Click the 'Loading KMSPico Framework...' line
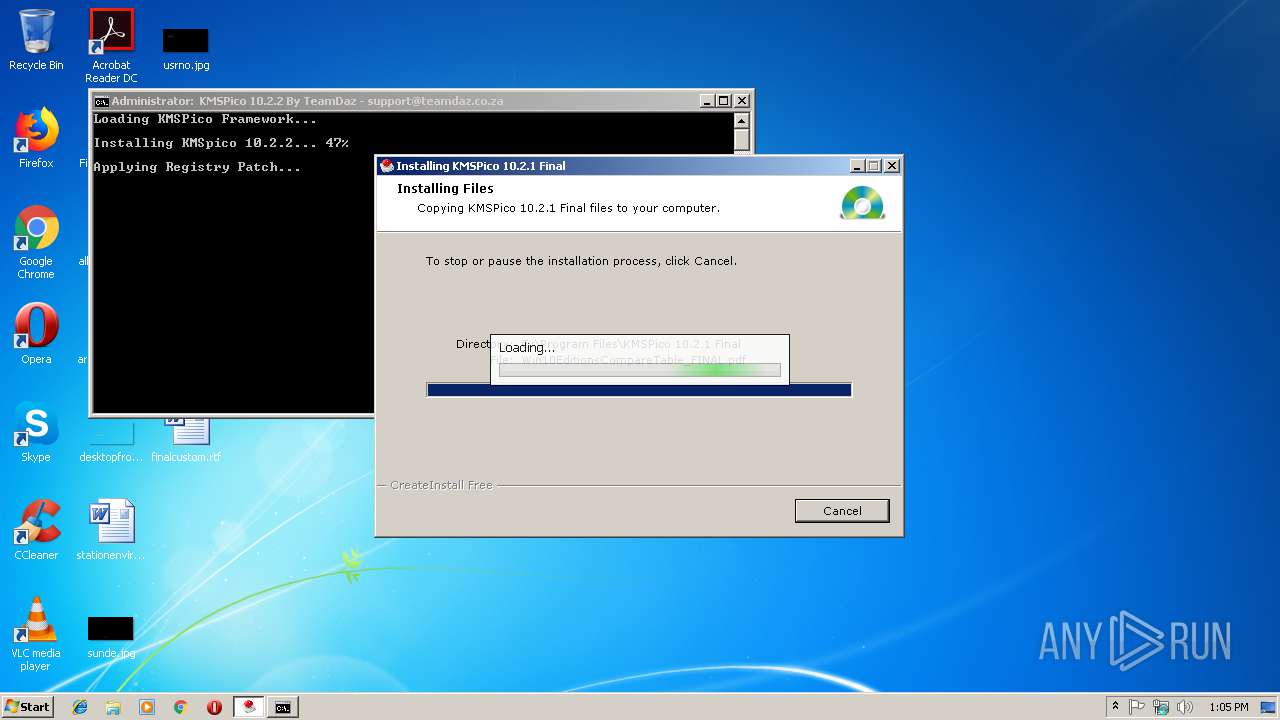This screenshot has width=1280, height=720. pyautogui.click(x=205, y=119)
